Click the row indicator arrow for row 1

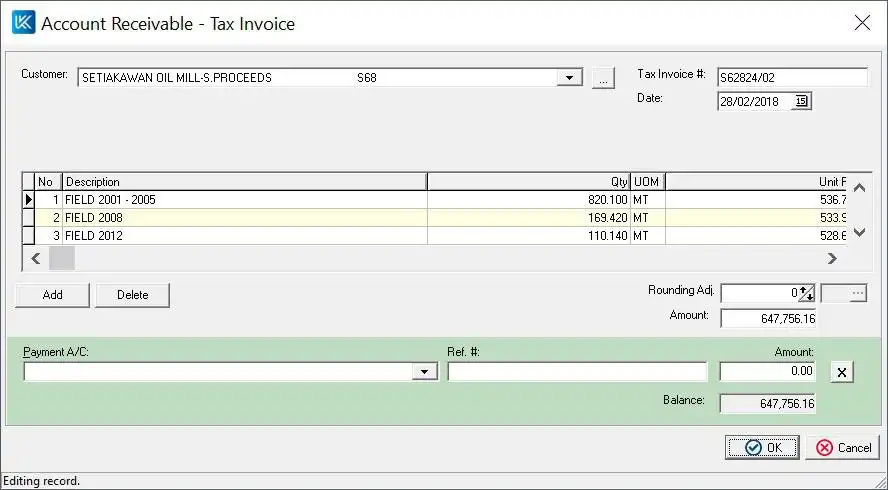pos(29,199)
